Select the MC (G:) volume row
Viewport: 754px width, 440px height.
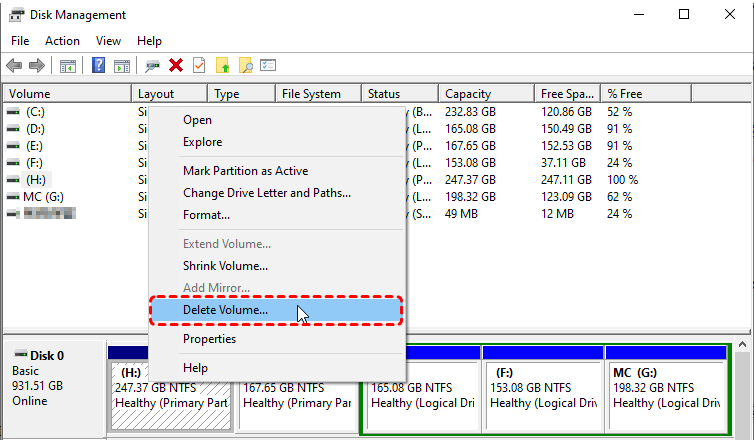tap(43, 196)
